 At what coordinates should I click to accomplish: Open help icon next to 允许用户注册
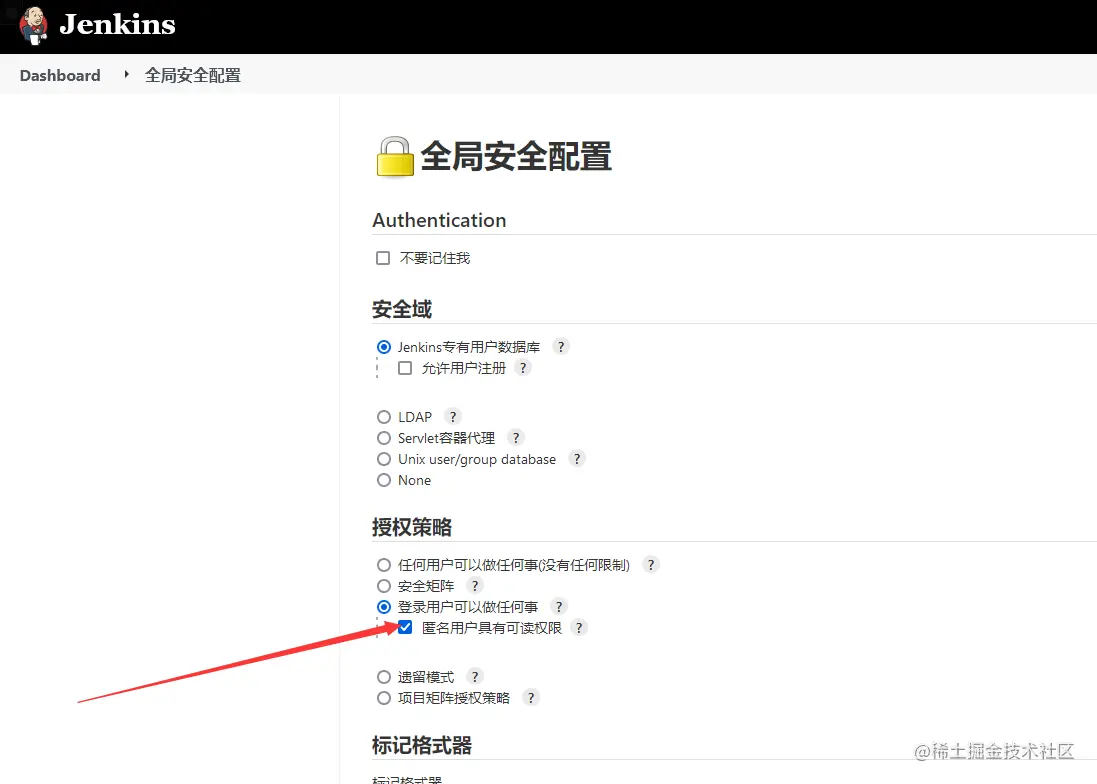[x=523, y=367]
